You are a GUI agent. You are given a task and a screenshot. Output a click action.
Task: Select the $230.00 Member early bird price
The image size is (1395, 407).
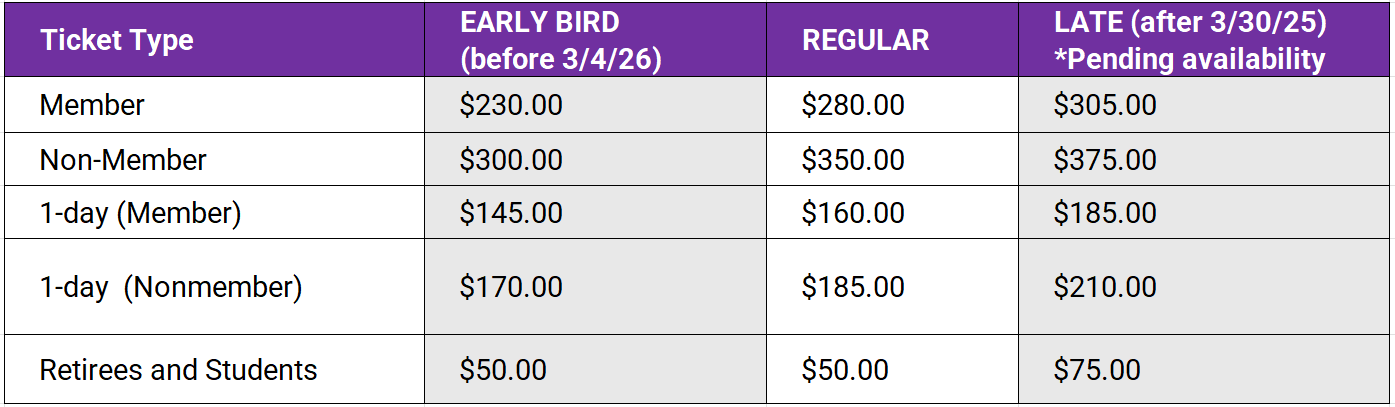click(x=511, y=106)
